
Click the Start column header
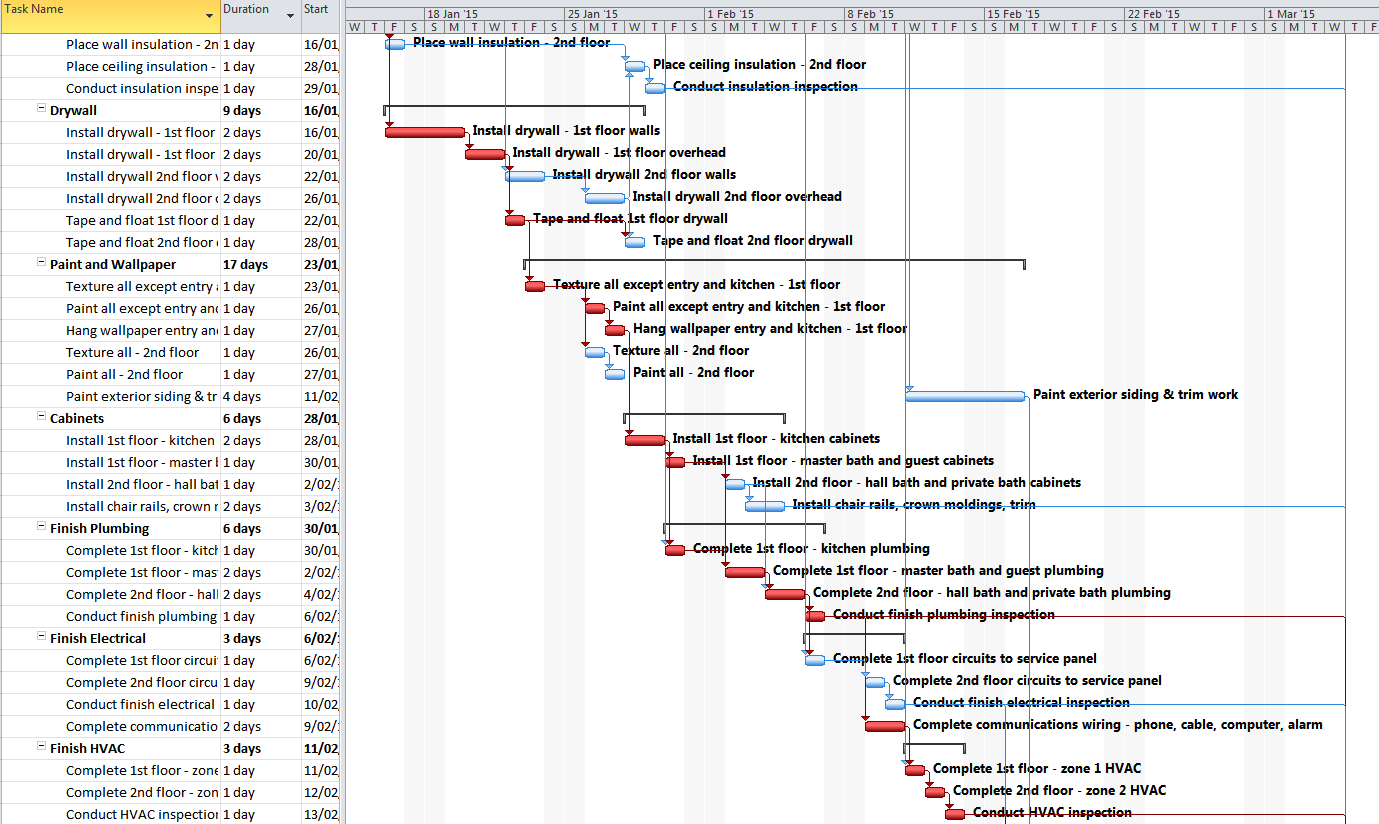pyautogui.click(x=318, y=9)
